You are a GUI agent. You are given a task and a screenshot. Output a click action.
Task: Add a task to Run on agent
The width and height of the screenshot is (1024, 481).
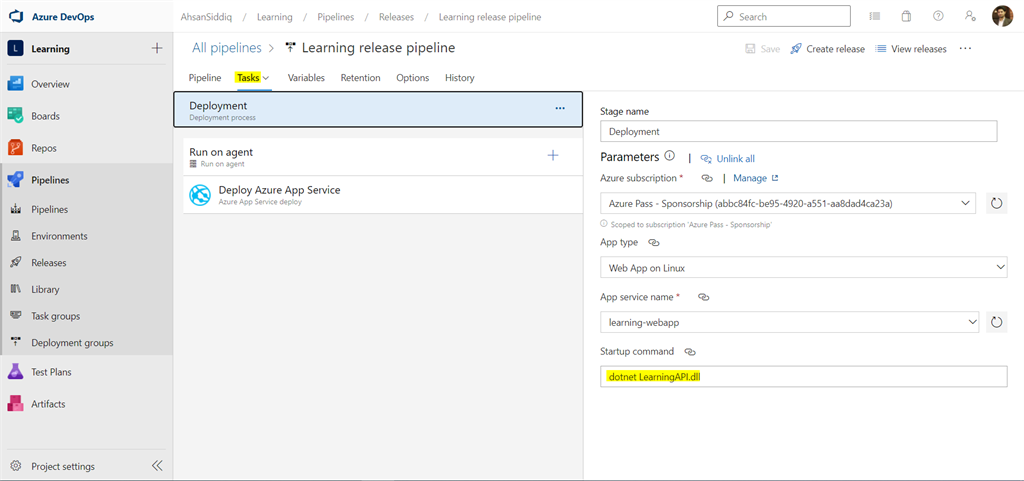[x=553, y=155]
